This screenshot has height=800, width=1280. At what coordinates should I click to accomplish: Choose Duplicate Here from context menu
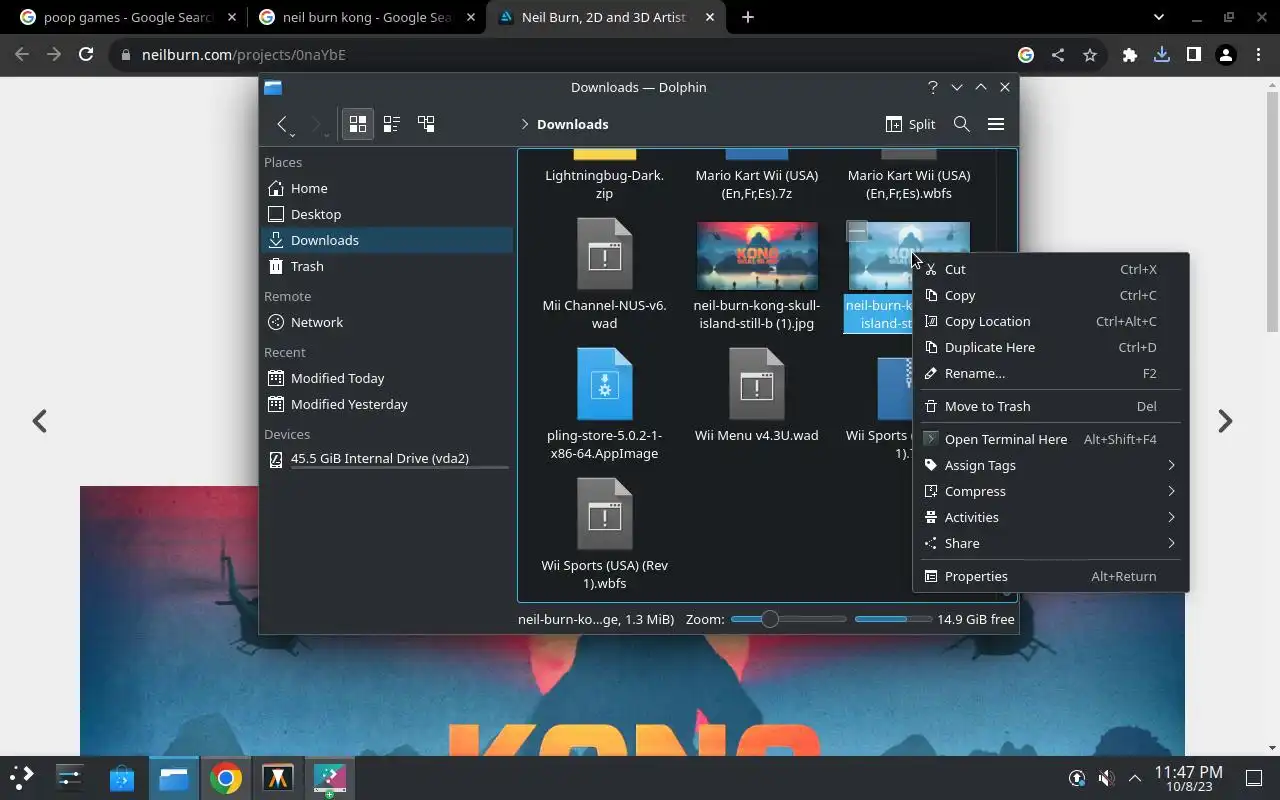pos(1050,347)
